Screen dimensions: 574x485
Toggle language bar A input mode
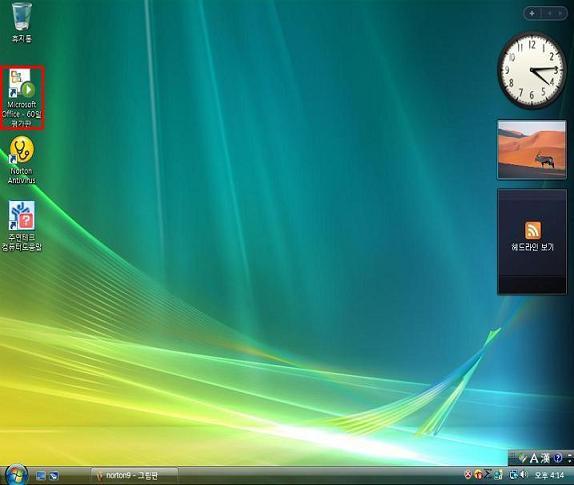[x=534, y=458]
